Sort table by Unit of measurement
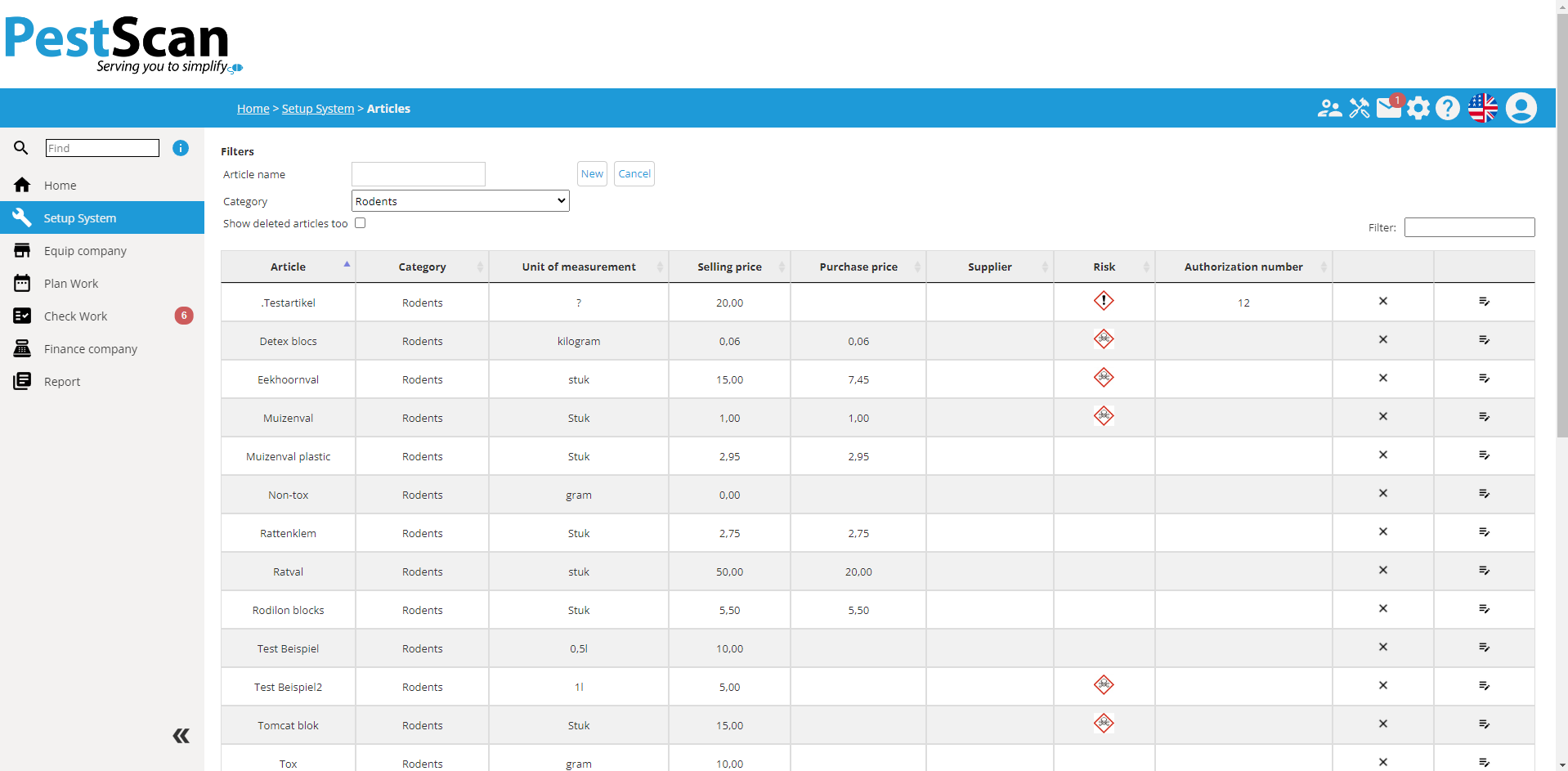 point(579,267)
